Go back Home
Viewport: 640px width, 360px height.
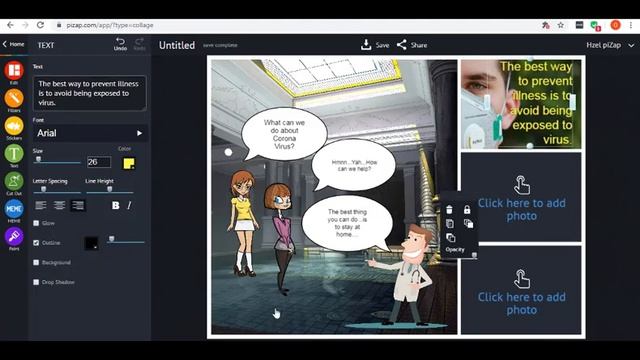click(13, 44)
